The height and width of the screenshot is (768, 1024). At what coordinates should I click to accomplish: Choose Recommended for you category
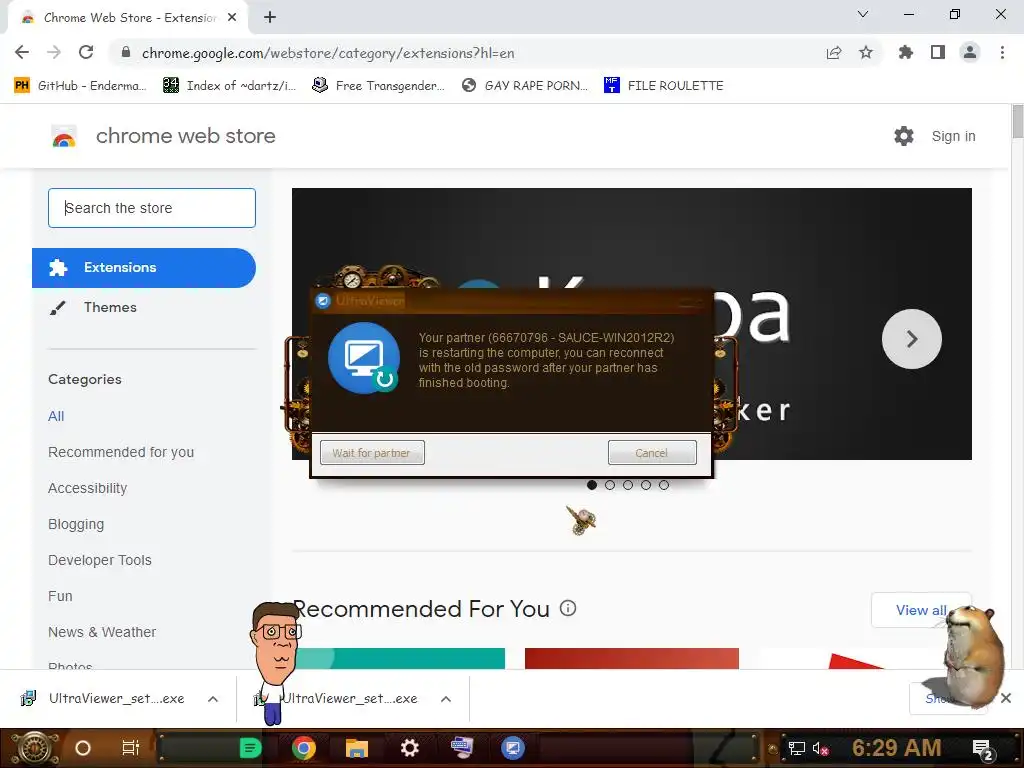click(x=121, y=452)
